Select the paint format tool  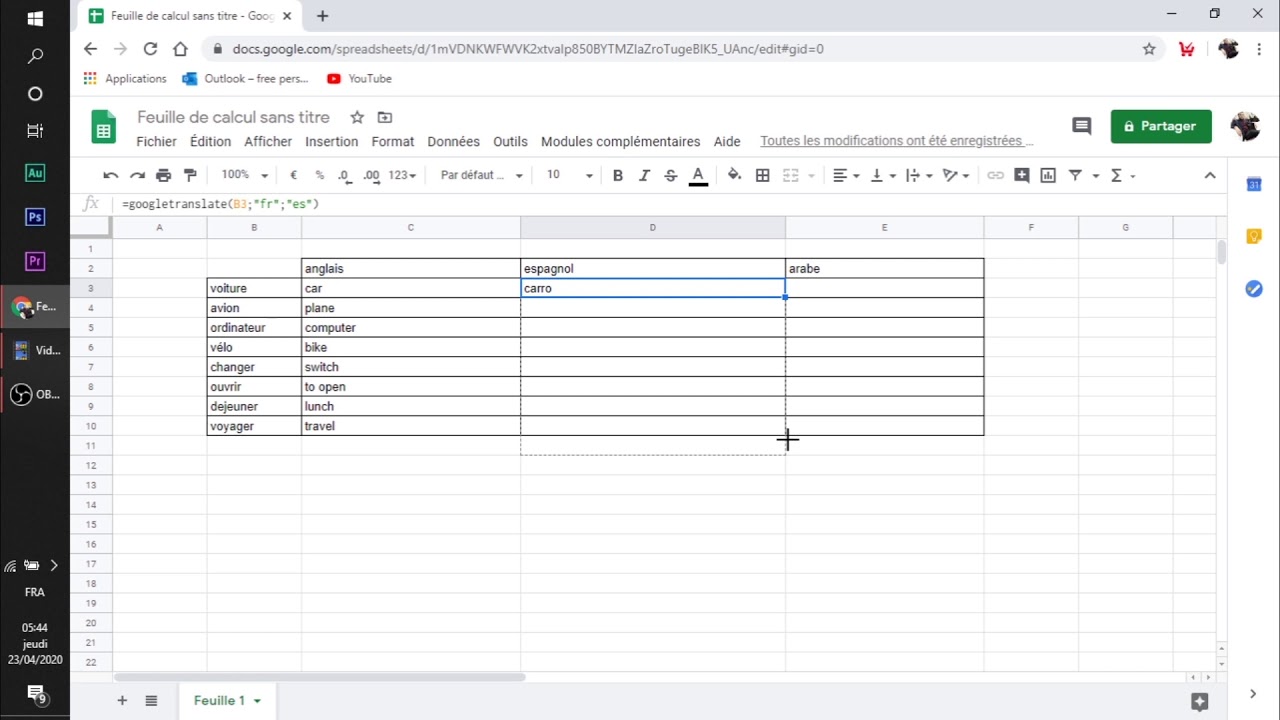coord(189,175)
